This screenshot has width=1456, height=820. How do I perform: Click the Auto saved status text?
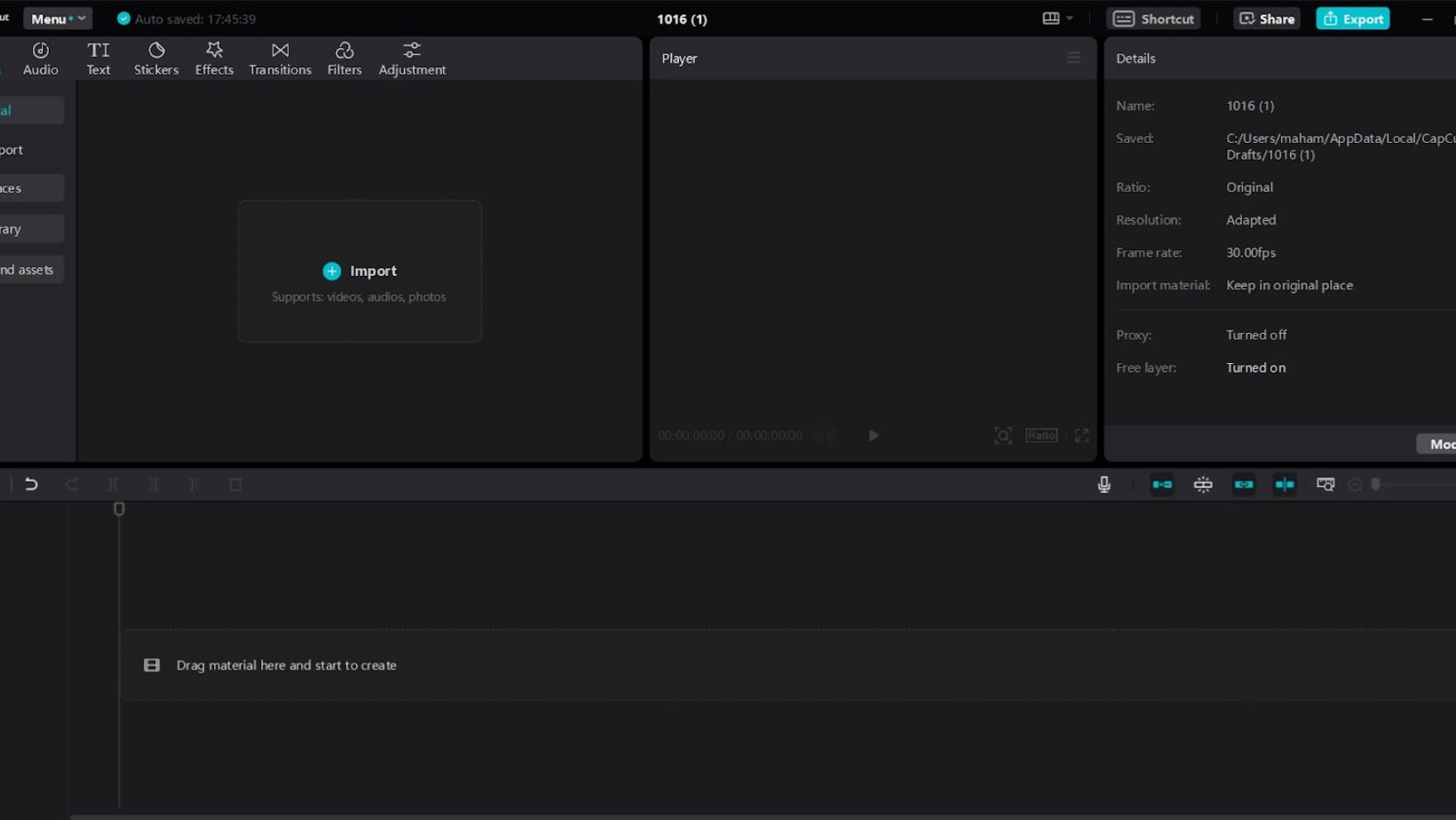(x=195, y=19)
